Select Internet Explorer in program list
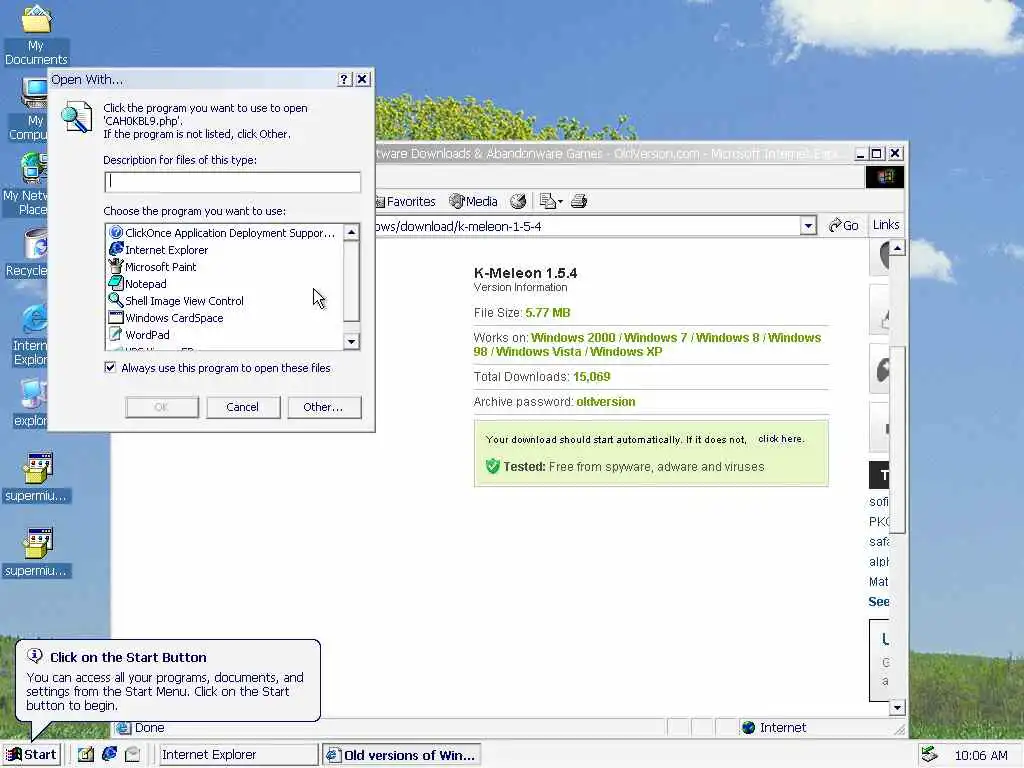 [159, 249]
